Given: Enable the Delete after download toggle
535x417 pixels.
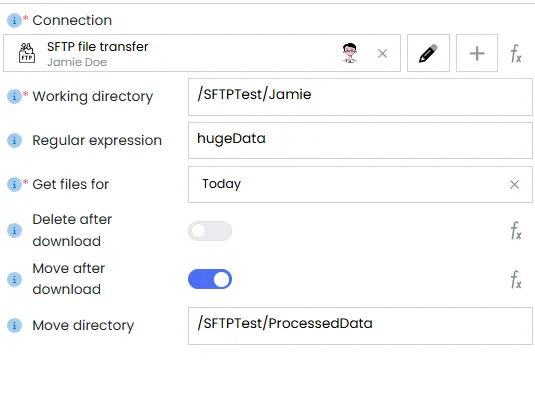Looking at the screenshot, I should point(210,231).
